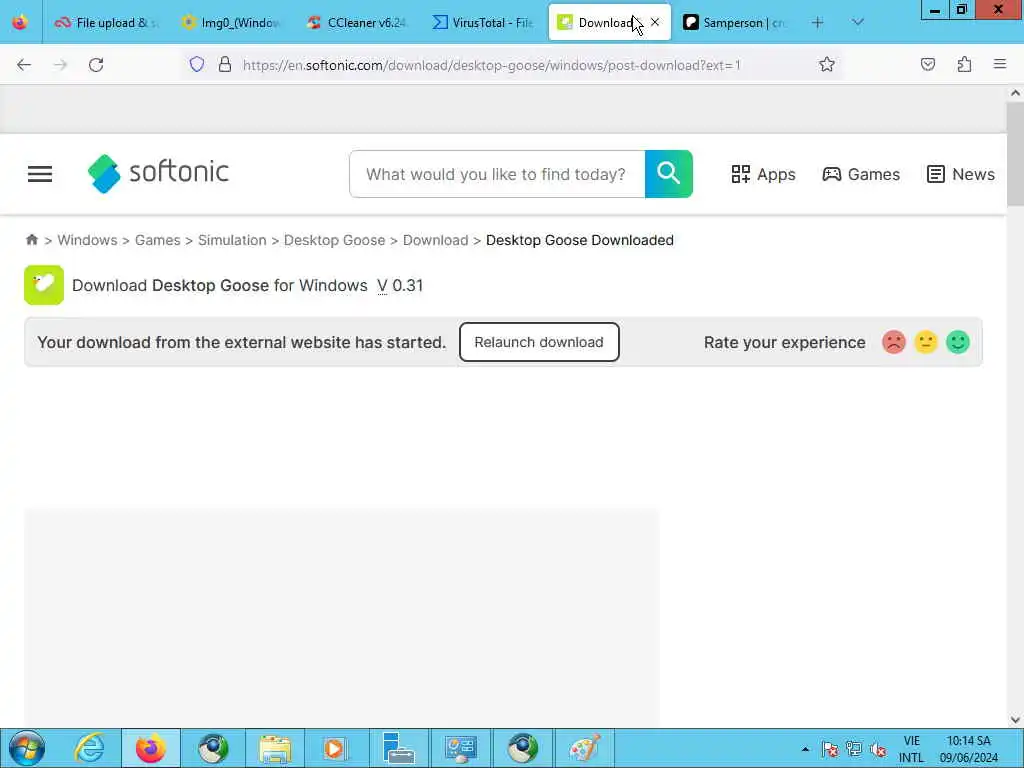Image resolution: width=1024 pixels, height=768 pixels.
Task: Switch to VirusTotal - File tab
Action: [x=484, y=22]
